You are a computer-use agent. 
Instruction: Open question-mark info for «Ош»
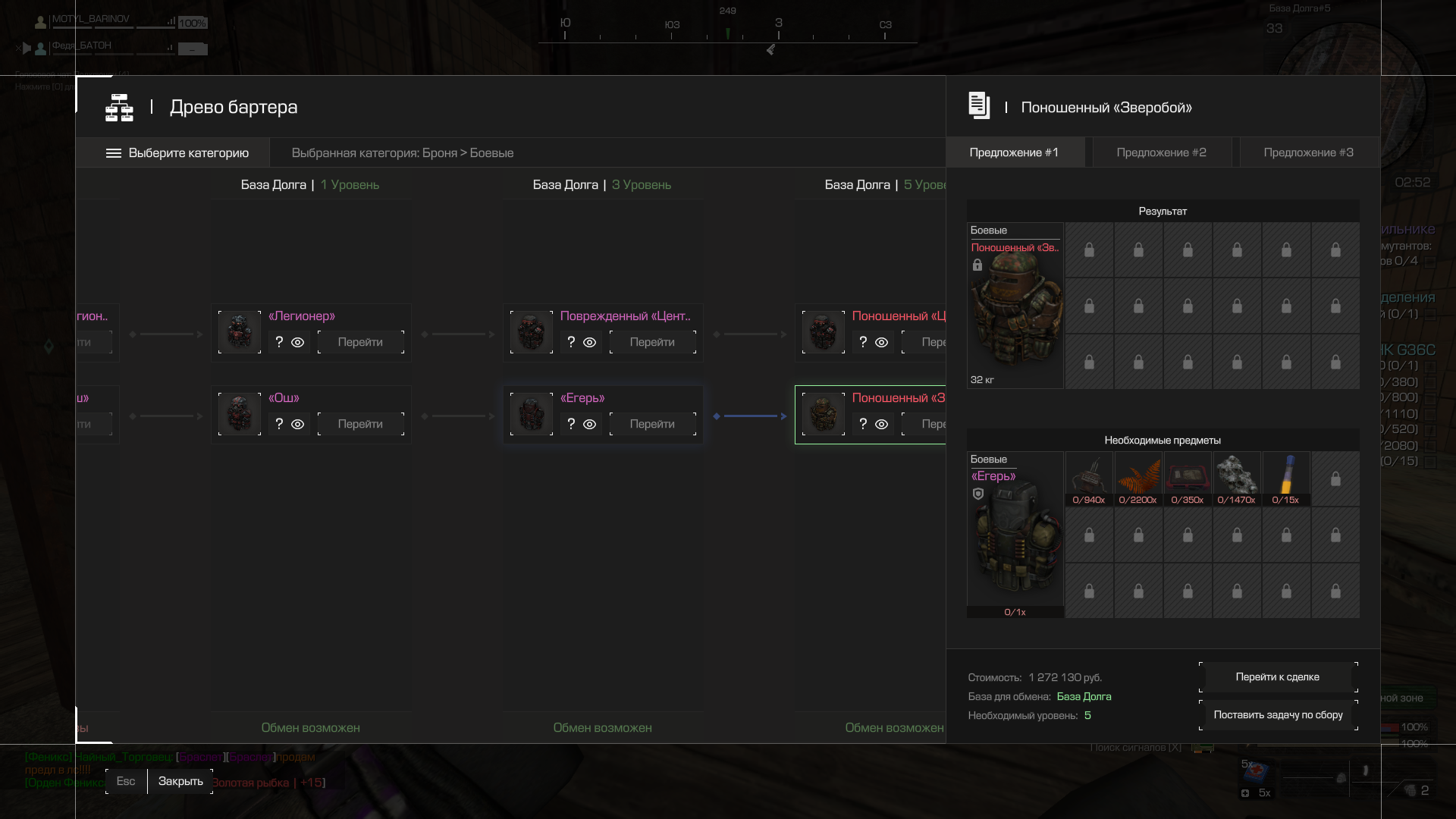pos(279,424)
